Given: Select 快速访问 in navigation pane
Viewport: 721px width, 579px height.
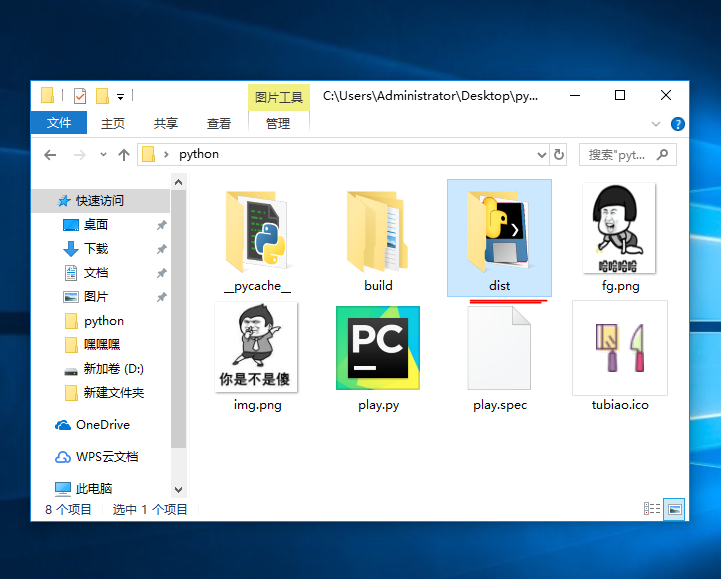Looking at the screenshot, I should click(x=100, y=201).
